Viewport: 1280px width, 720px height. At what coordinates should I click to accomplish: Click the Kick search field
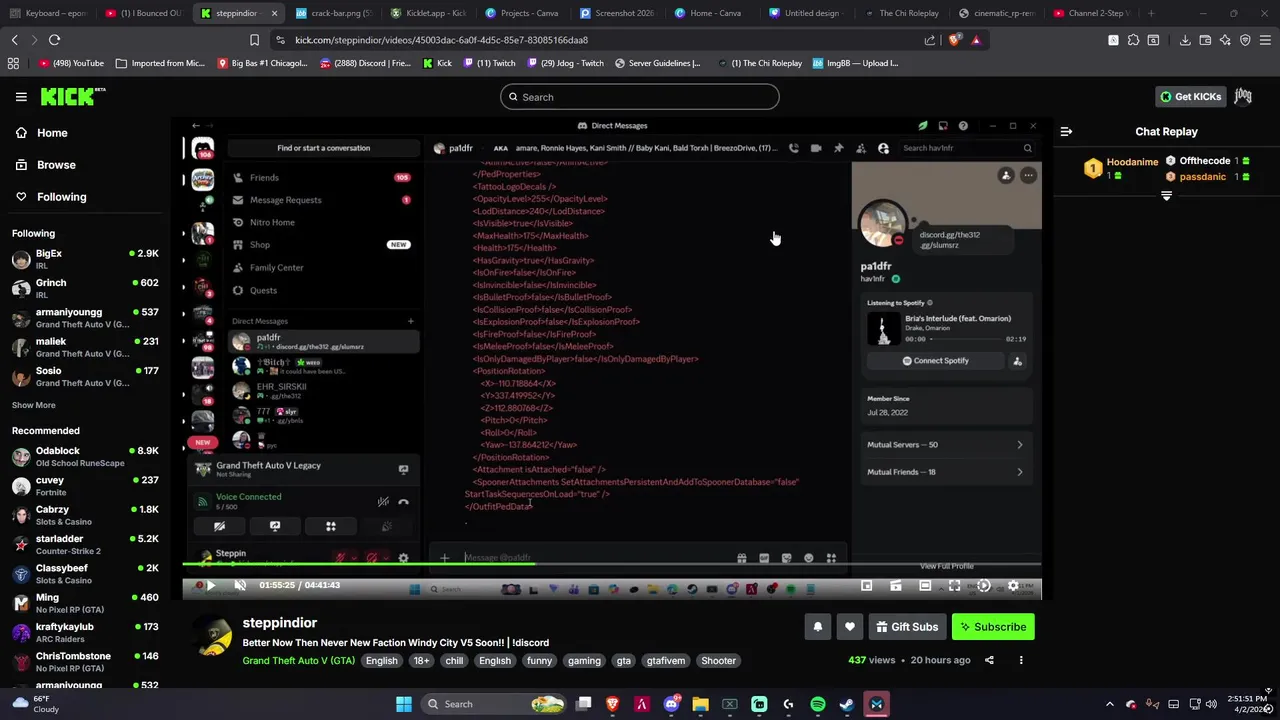[x=640, y=97]
